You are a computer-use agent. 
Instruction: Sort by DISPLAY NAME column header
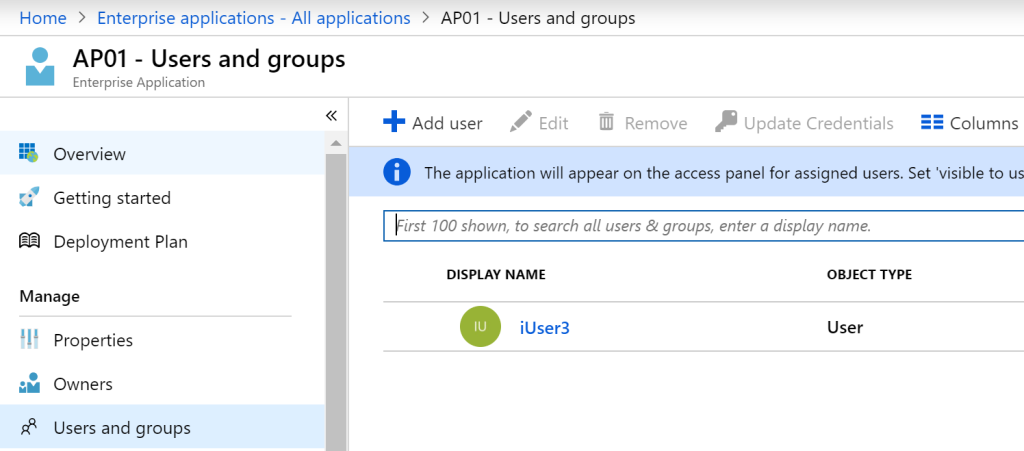click(x=496, y=275)
